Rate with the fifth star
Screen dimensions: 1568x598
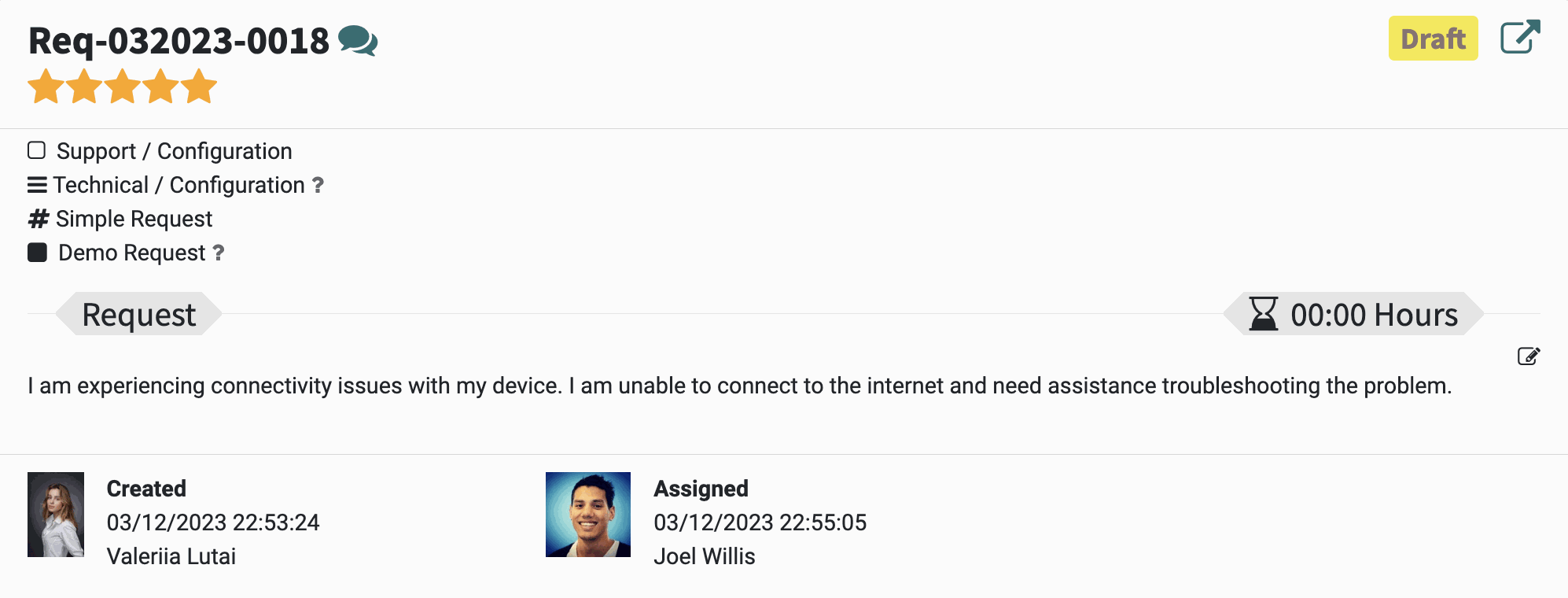[200, 87]
